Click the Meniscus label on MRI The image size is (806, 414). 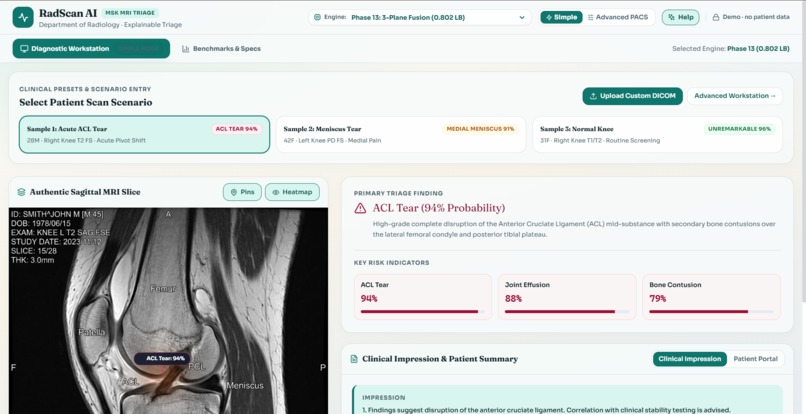click(245, 385)
